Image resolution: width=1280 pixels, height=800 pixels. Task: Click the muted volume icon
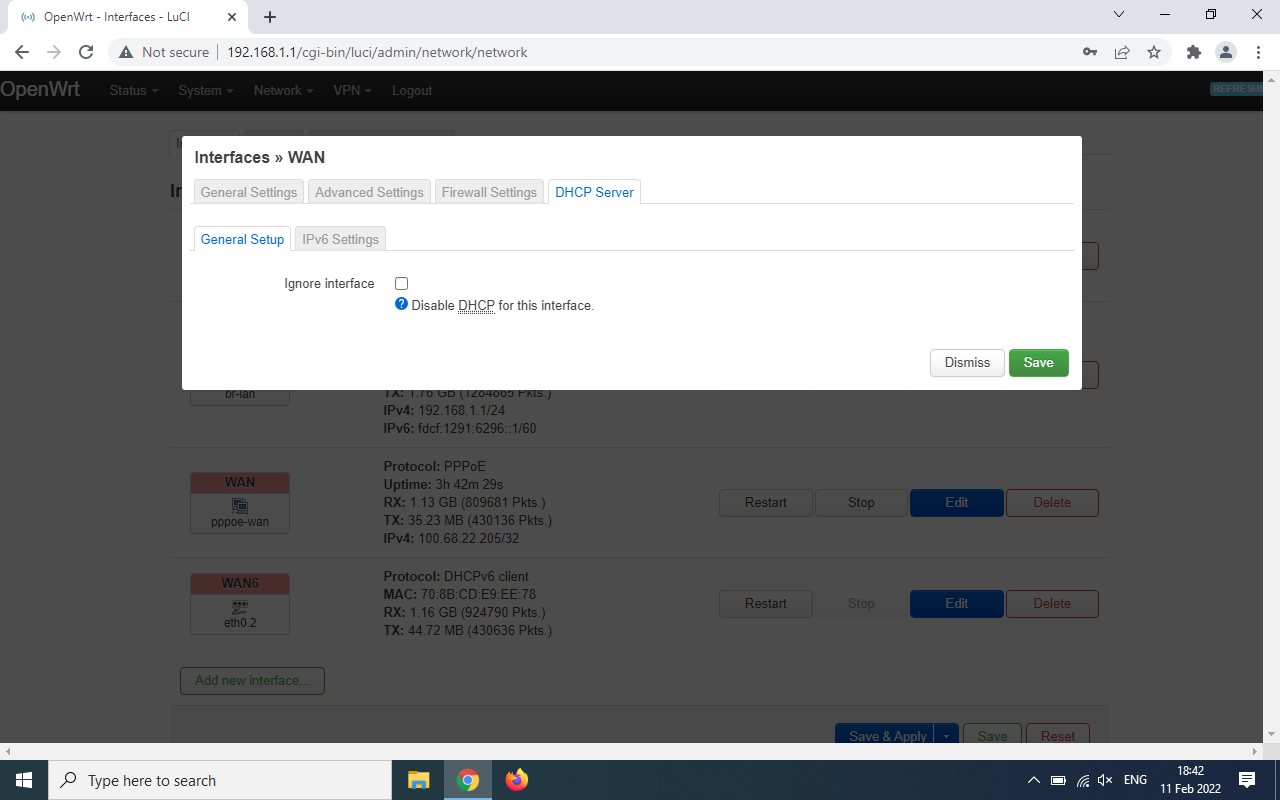pyautogui.click(x=1105, y=780)
